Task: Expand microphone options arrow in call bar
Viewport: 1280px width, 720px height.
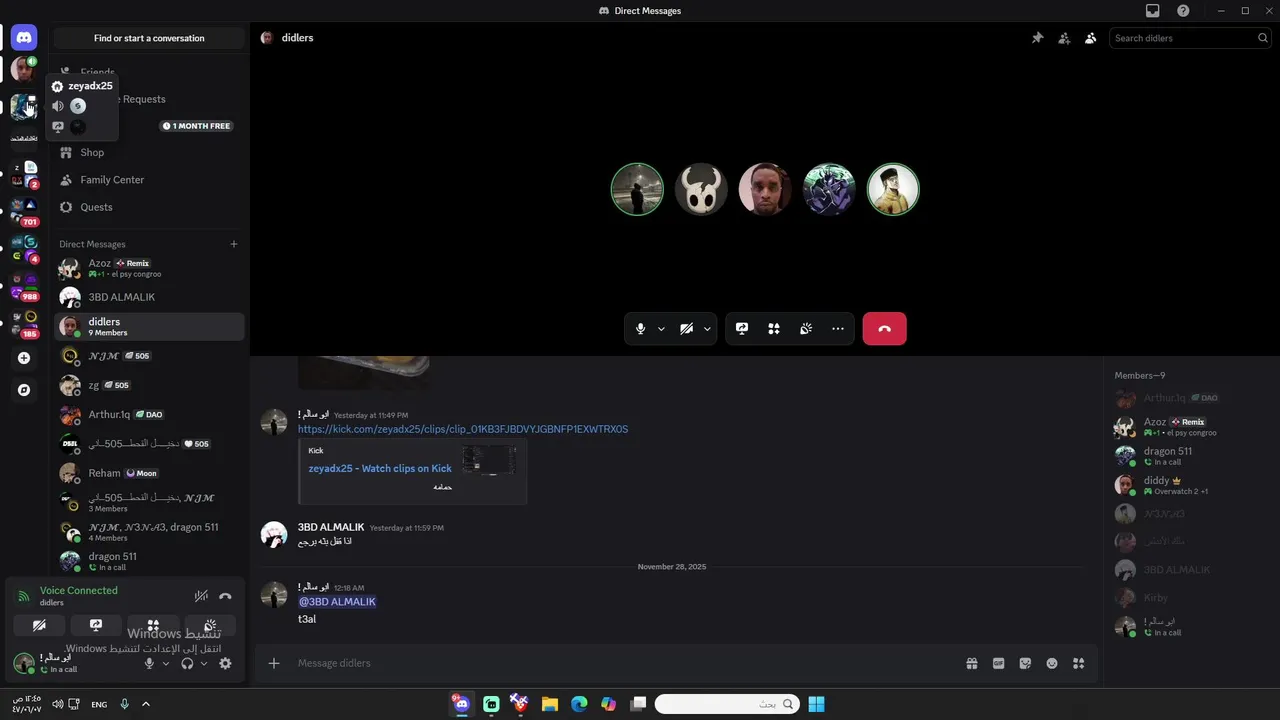Action: pos(661,329)
